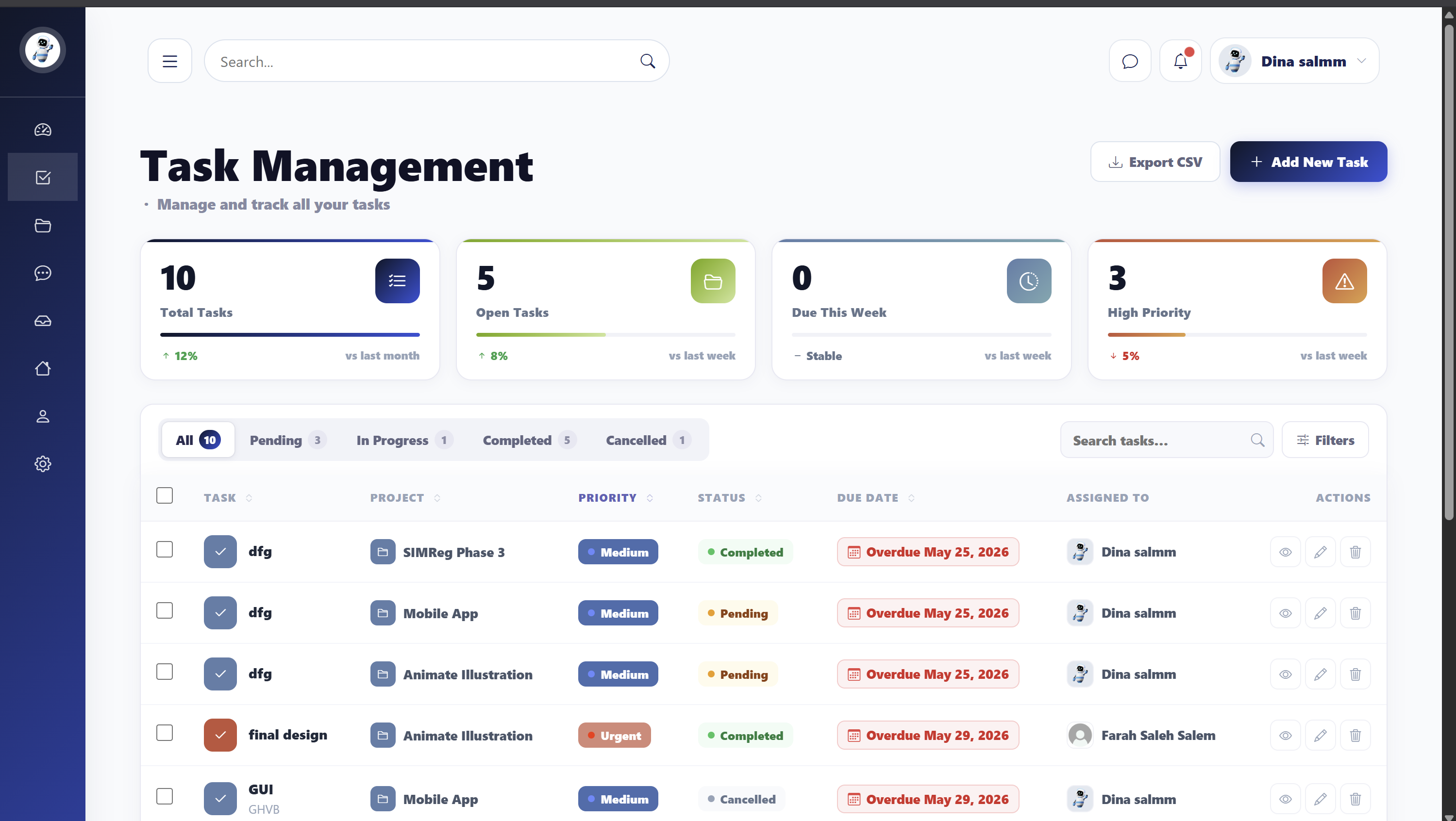Switch to the Completed tab
Image resolution: width=1456 pixels, height=821 pixels.
pyautogui.click(x=529, y=440)
